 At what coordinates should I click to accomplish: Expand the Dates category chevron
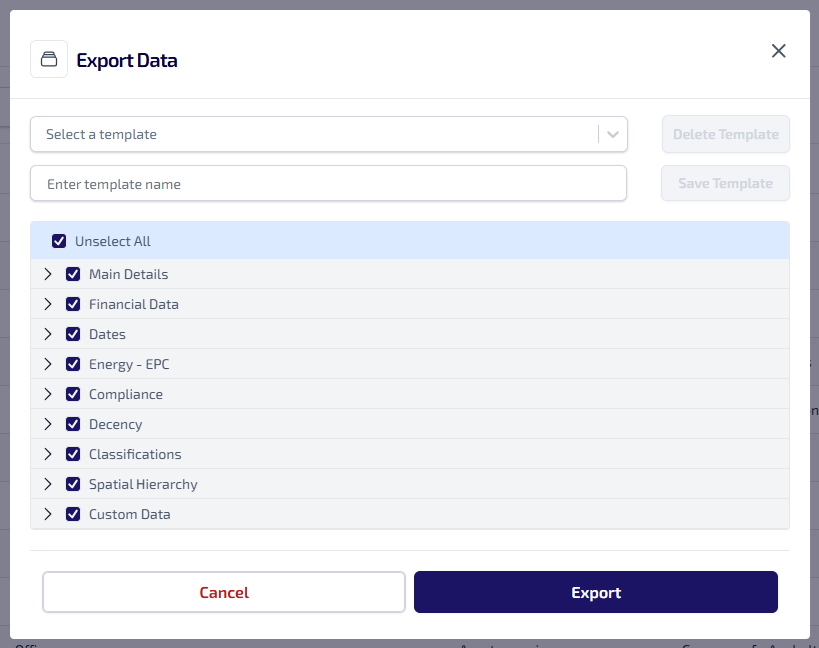(x=47, y=334)
